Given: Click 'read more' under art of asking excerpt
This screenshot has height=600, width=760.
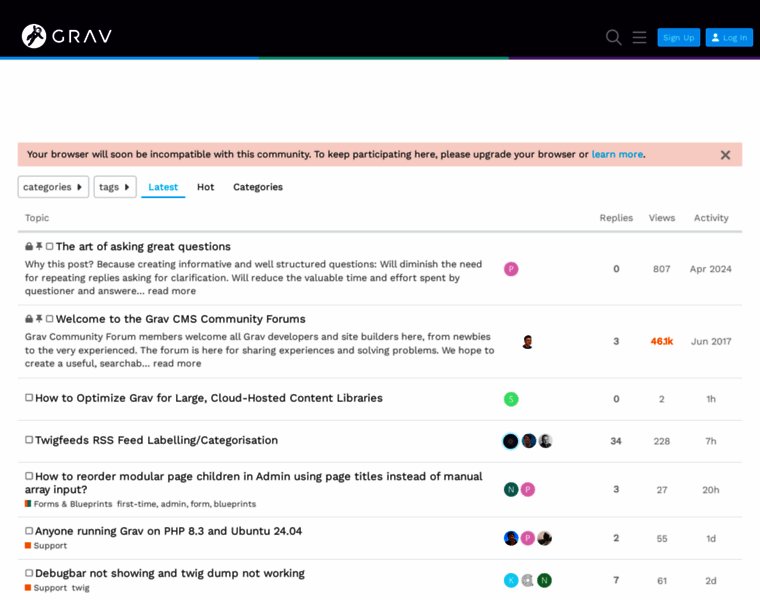Looking at the screenshot, I should 172,291.
